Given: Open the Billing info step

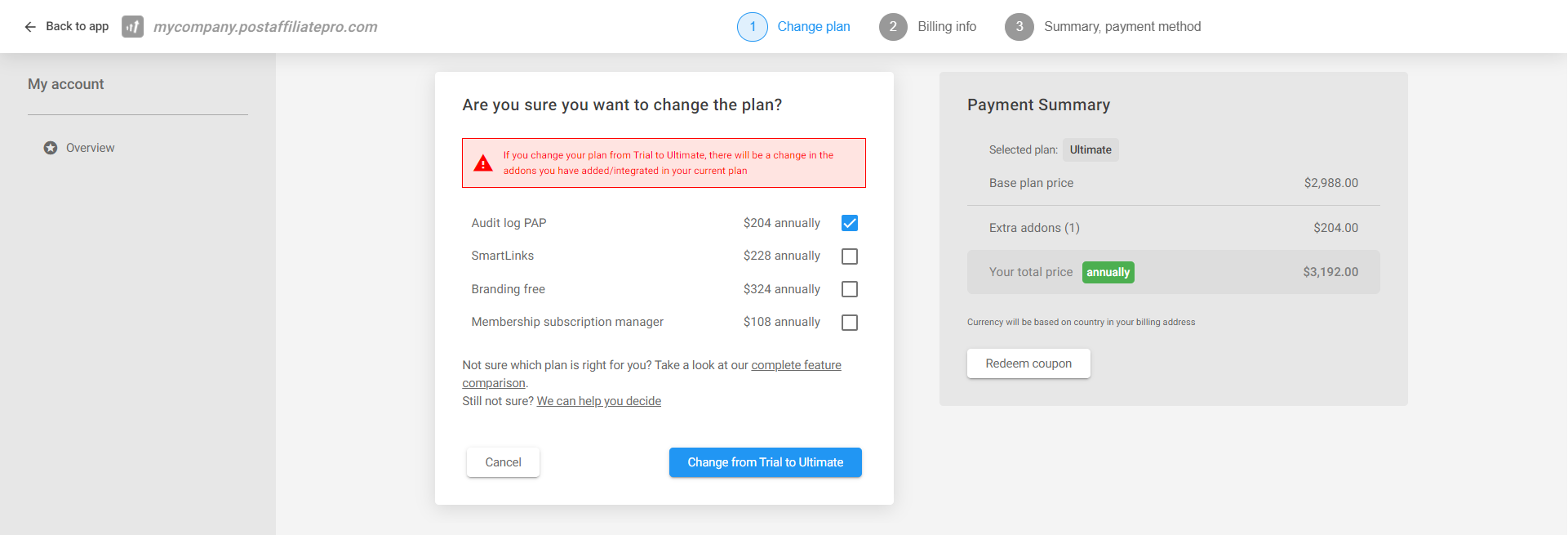Looking at the screenshot, I should [947, 27].
